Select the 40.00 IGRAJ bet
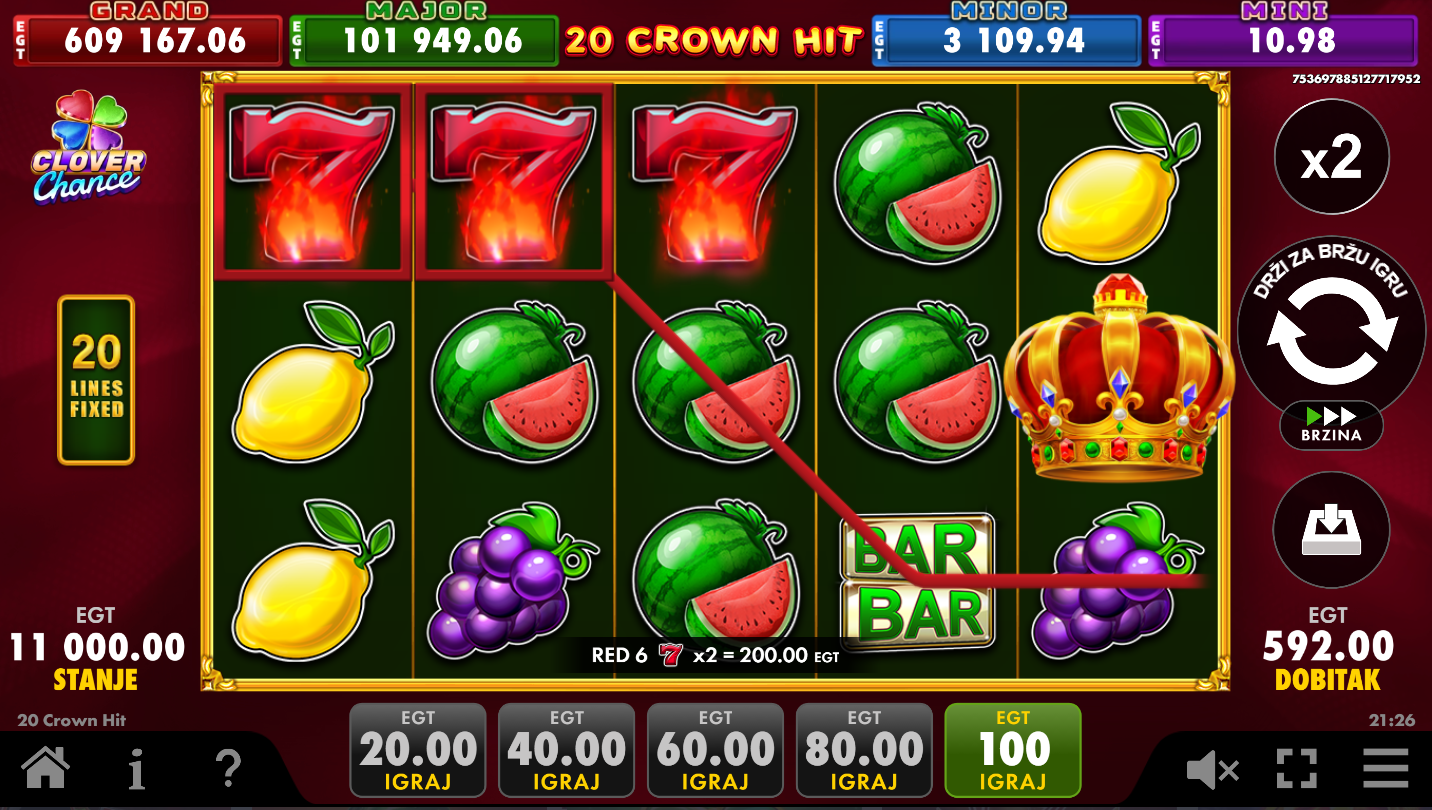Viewport: 1432px width, 810px height. [566, 750]
